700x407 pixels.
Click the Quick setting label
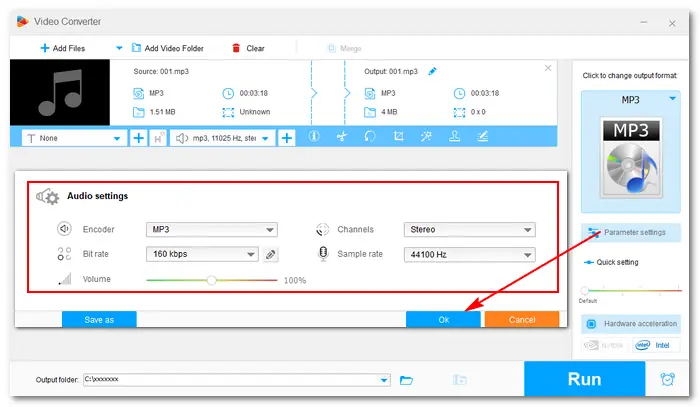point(617,262)
